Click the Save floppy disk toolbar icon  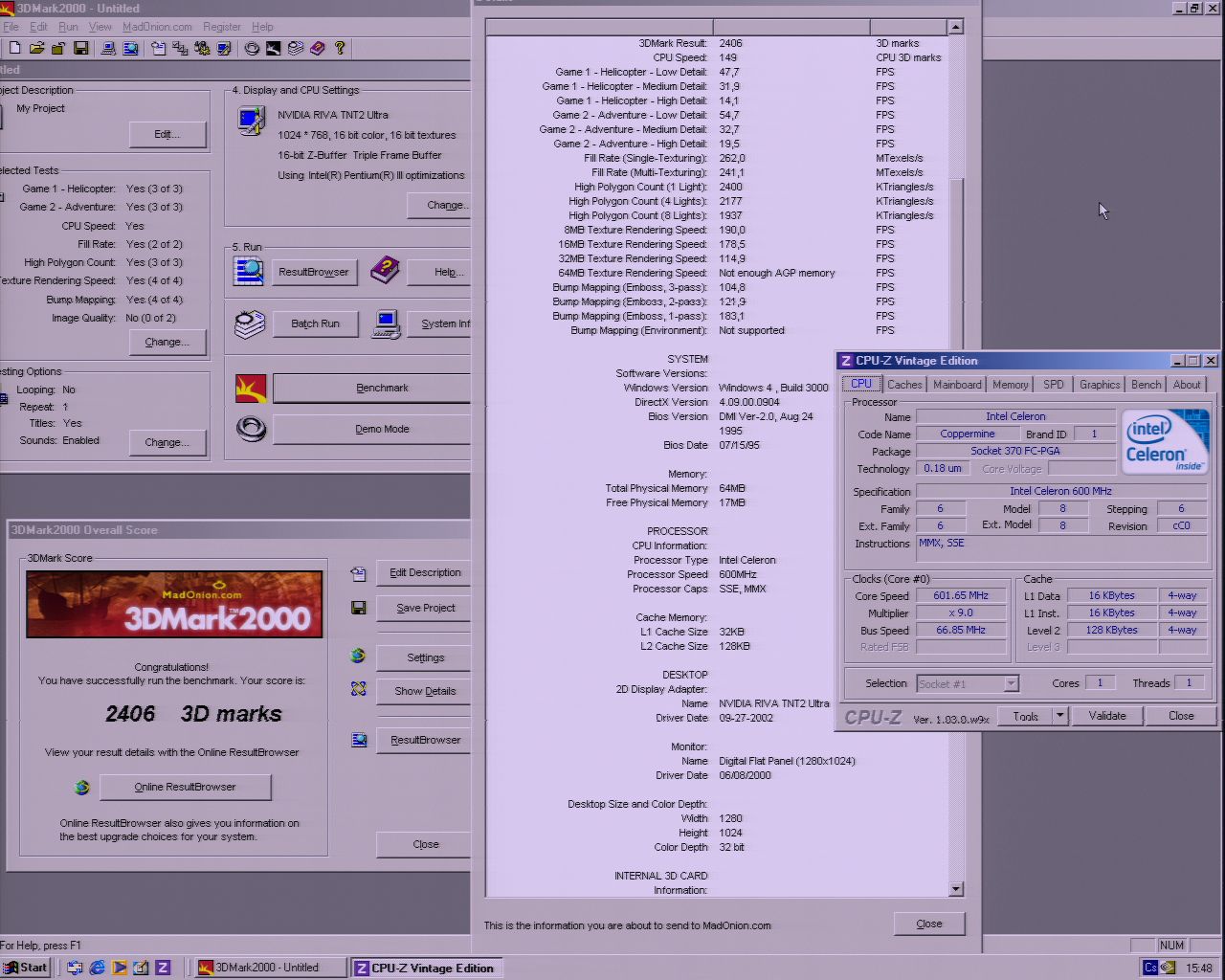click(81, 48)
